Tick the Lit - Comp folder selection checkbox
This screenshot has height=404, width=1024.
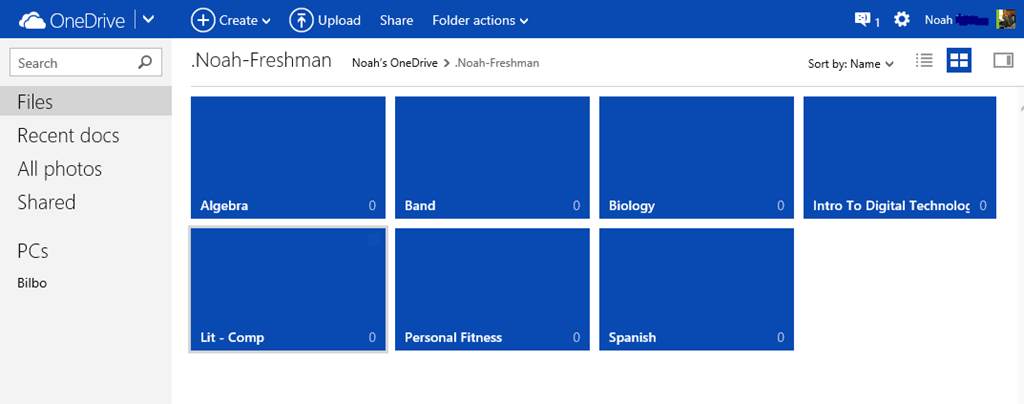(375, 239)
